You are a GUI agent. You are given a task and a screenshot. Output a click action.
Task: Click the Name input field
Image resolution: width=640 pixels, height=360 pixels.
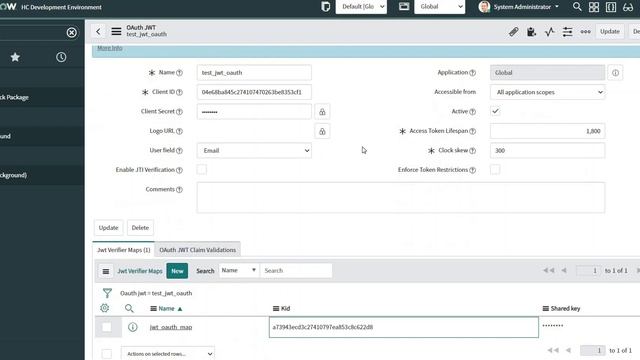click(x=254, y=73)
